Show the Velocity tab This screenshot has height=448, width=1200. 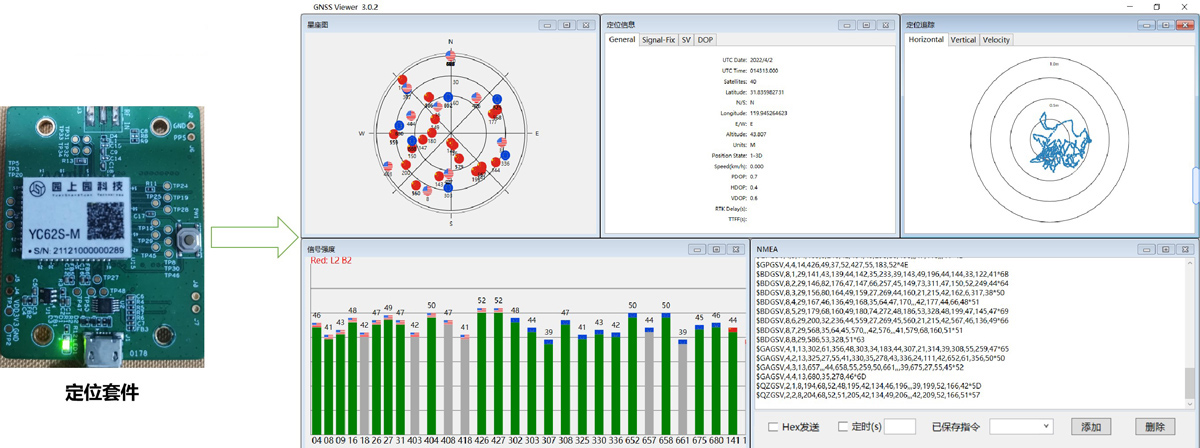[996, 40]
